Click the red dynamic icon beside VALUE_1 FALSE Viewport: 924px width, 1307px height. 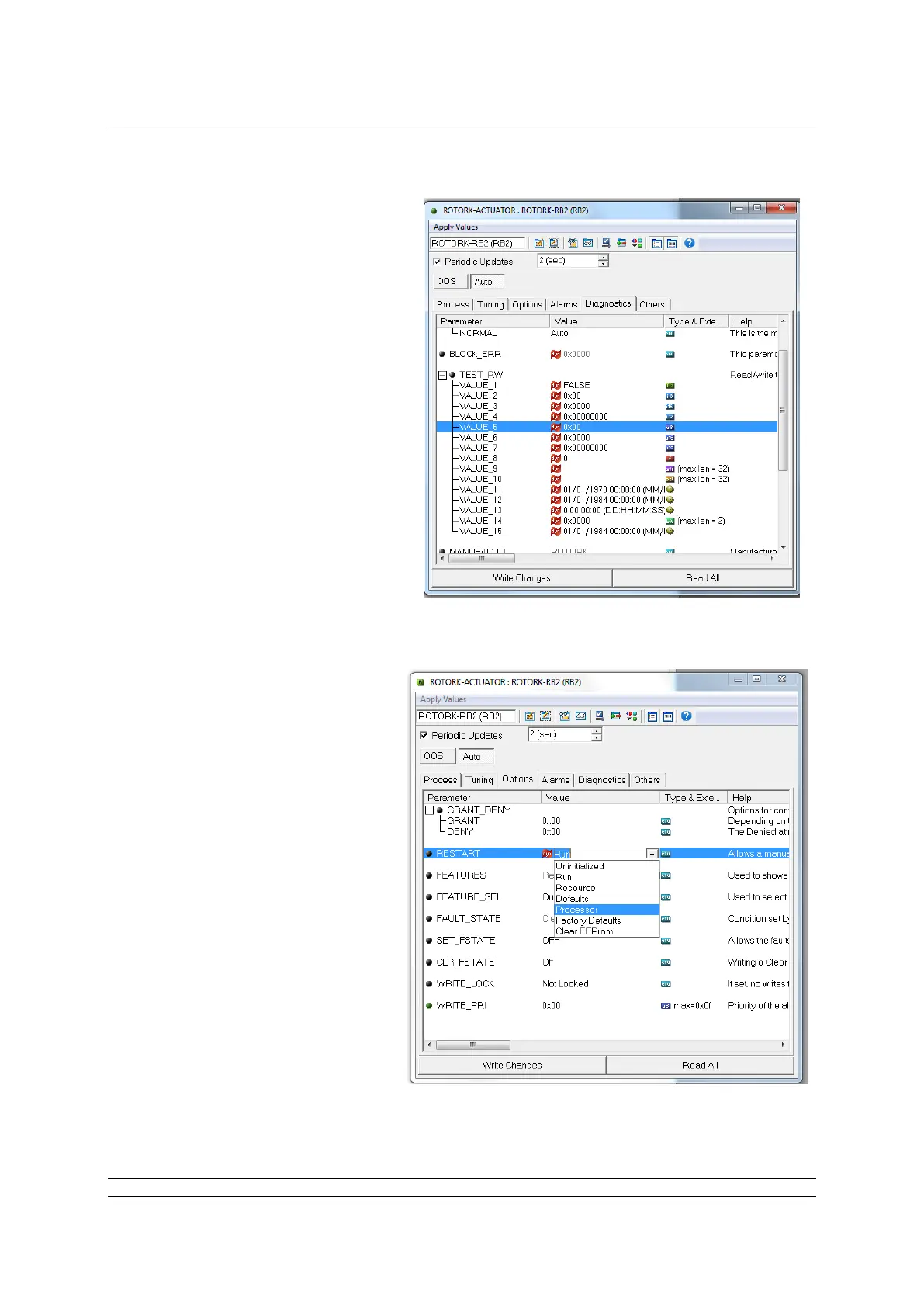[x=555, y=385]
